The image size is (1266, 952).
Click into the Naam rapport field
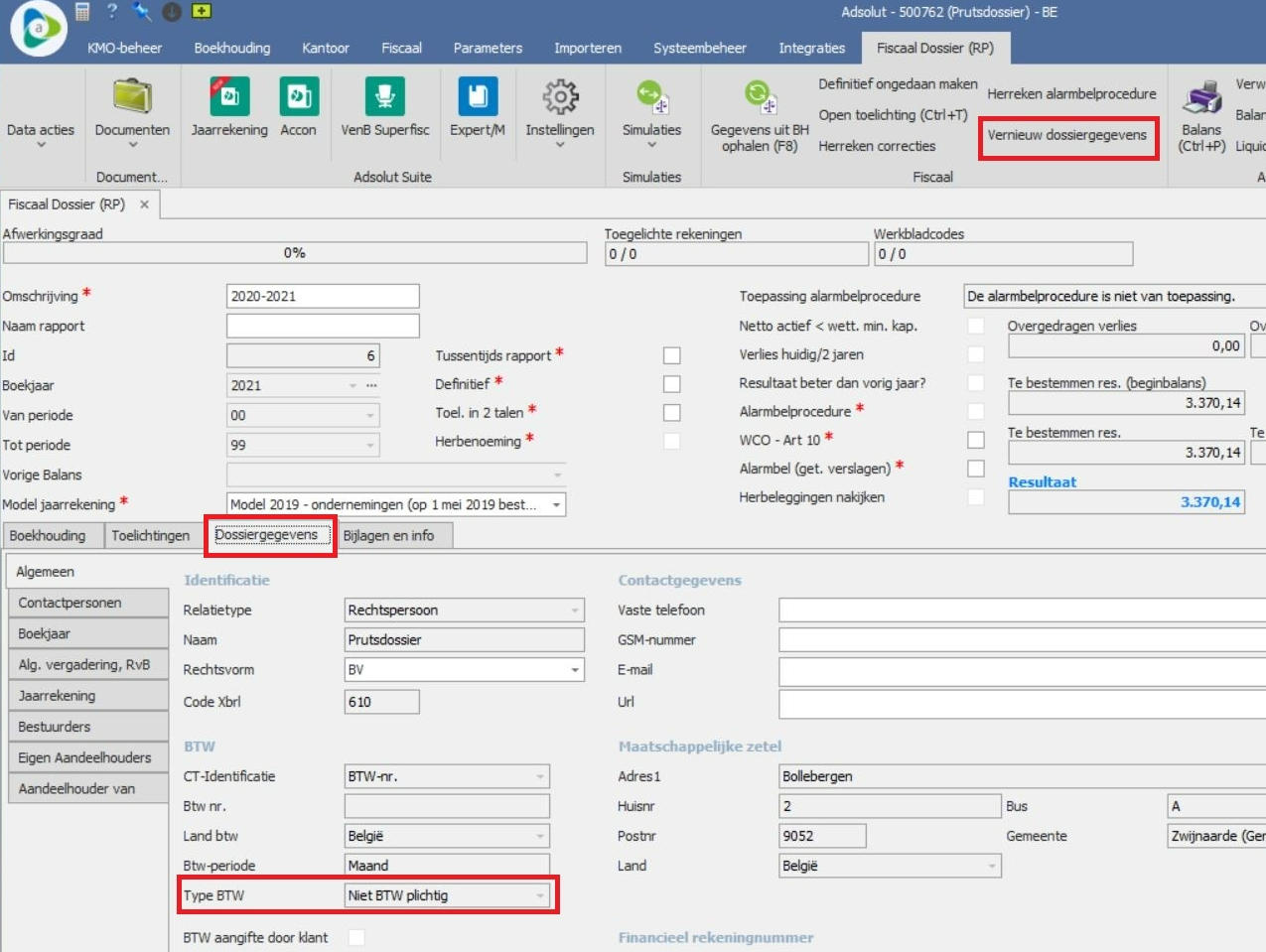tap(323, 326)
